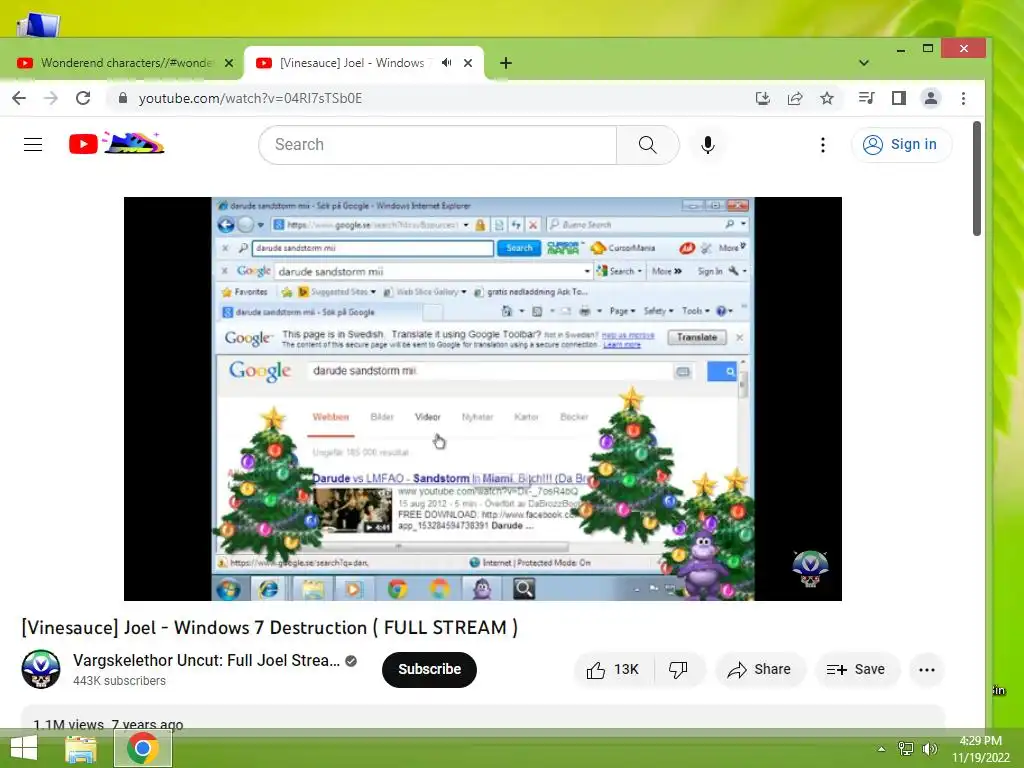Open the Chrome profile avatar

click(x=931, y=99)
